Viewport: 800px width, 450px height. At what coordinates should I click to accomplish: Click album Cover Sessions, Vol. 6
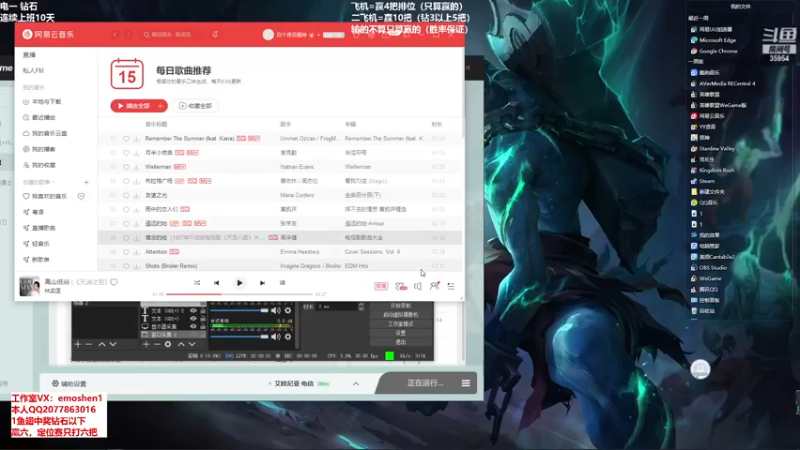tap(372, 252)
